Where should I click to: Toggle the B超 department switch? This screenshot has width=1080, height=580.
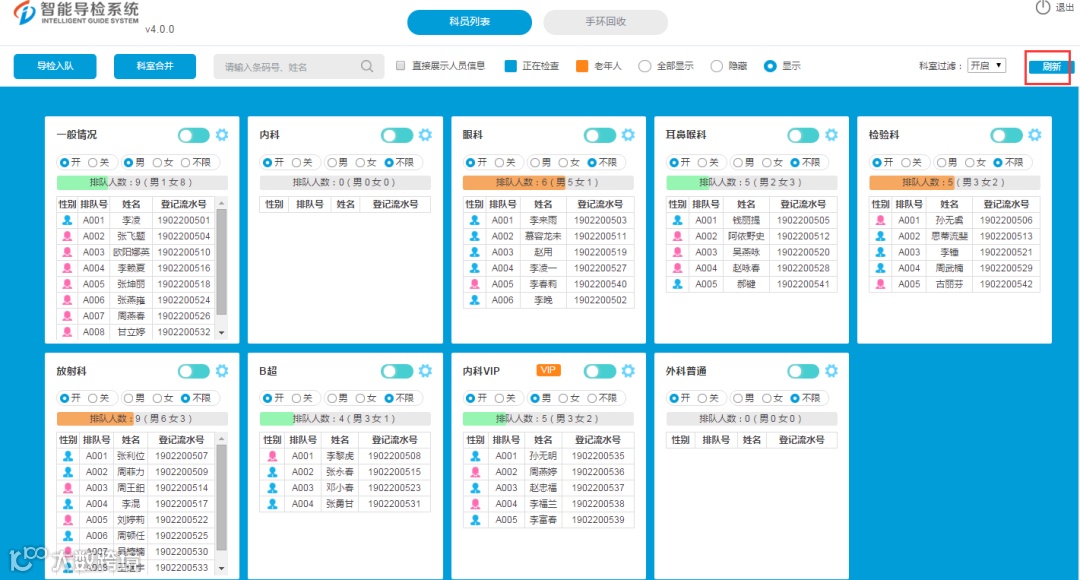(397, 371)
